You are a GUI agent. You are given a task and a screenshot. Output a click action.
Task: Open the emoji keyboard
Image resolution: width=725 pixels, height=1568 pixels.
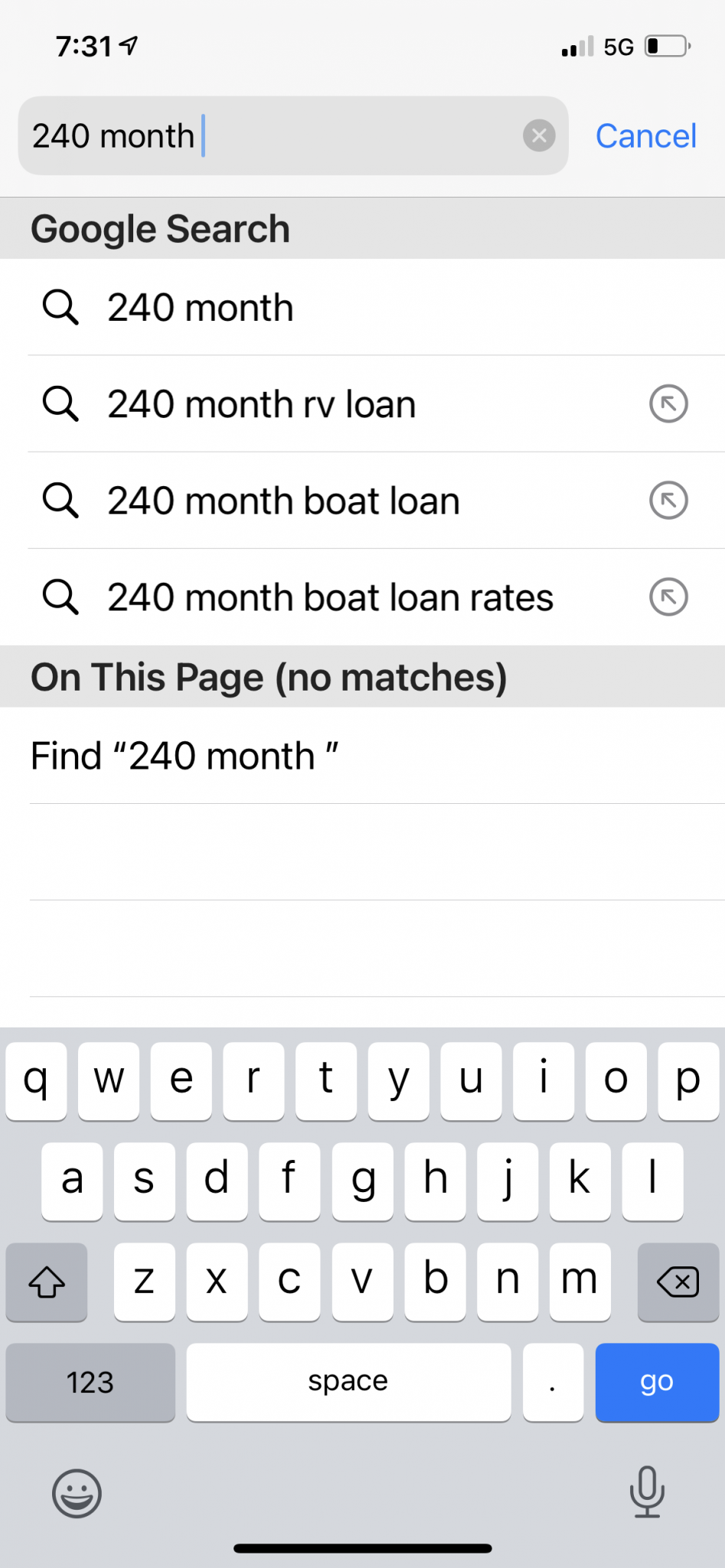(77, 1493)
